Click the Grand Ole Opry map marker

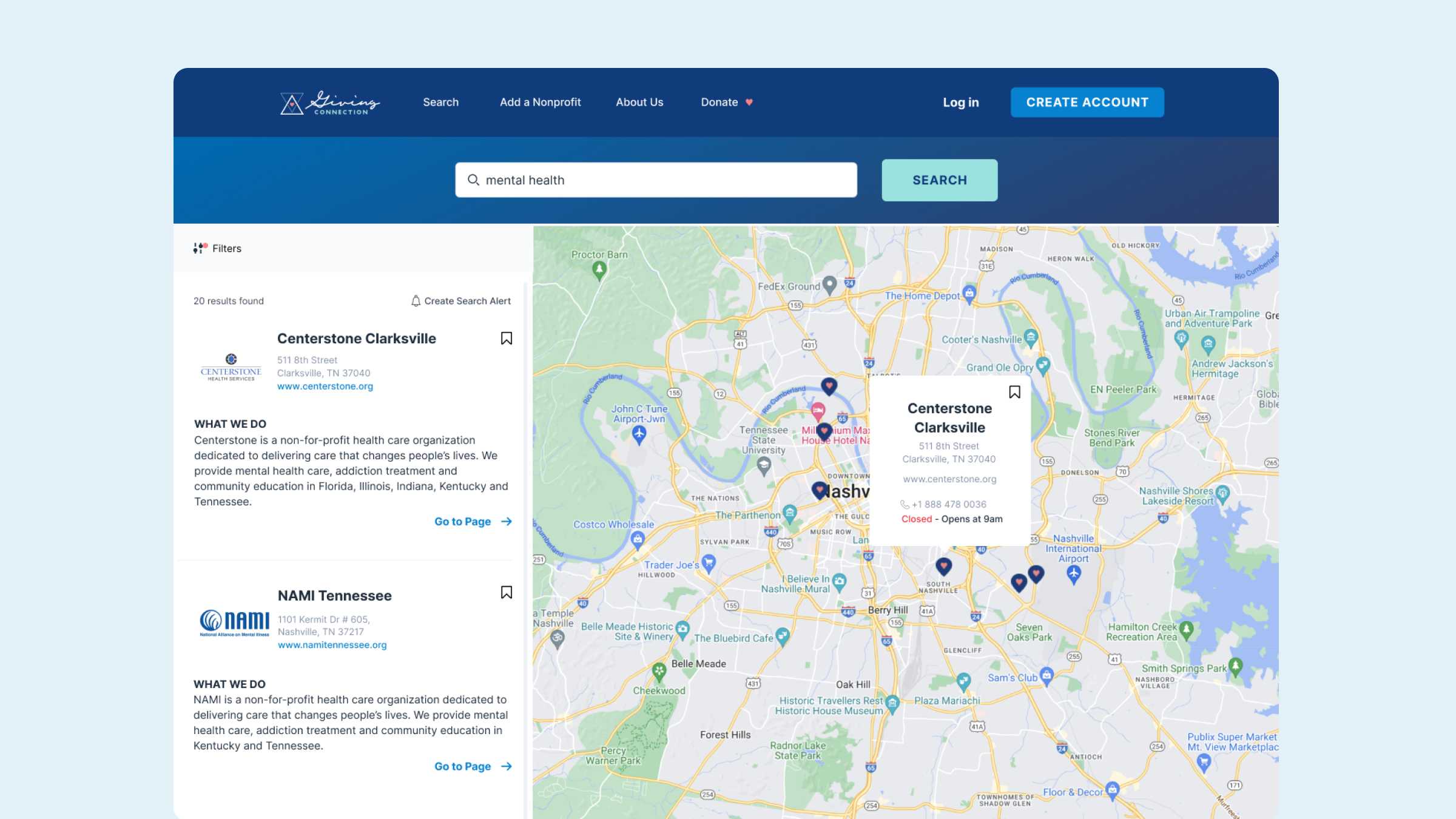(x=1043, y=366)
